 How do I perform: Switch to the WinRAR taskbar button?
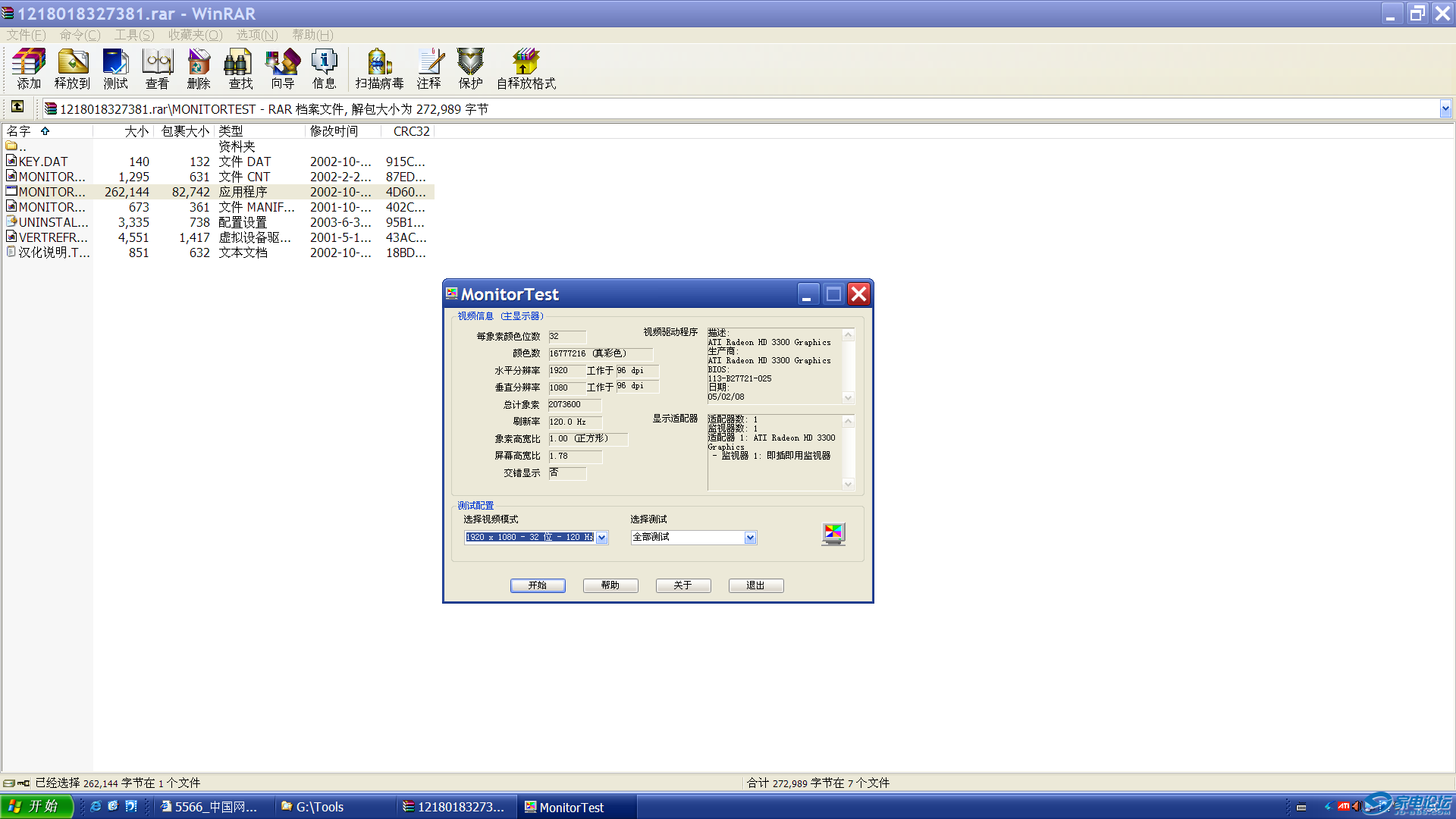(455, 807)
